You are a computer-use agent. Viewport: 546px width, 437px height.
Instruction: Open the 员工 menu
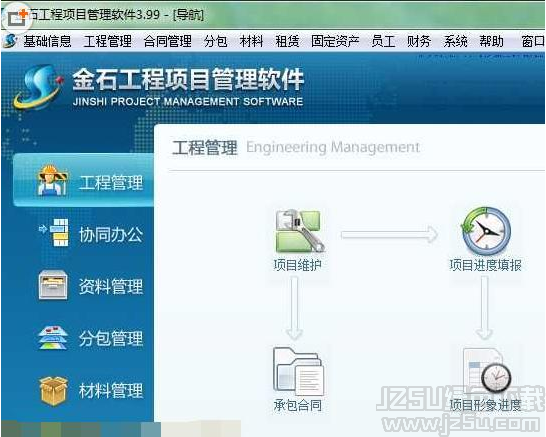point(383,41)
